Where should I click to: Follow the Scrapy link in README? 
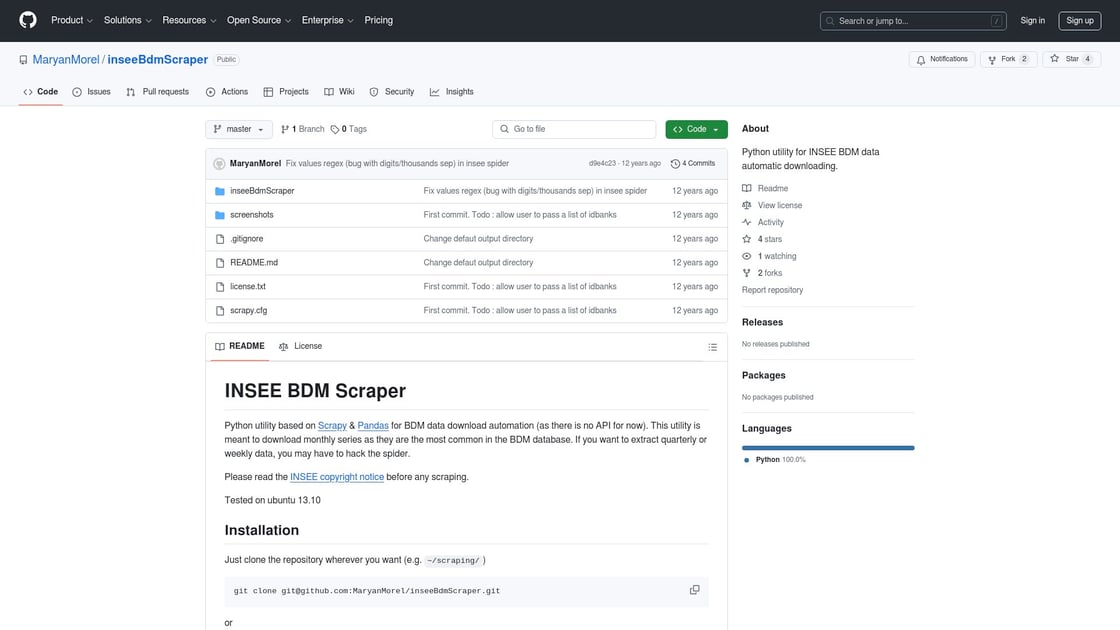pyautogui.click(x=332, y=425)
